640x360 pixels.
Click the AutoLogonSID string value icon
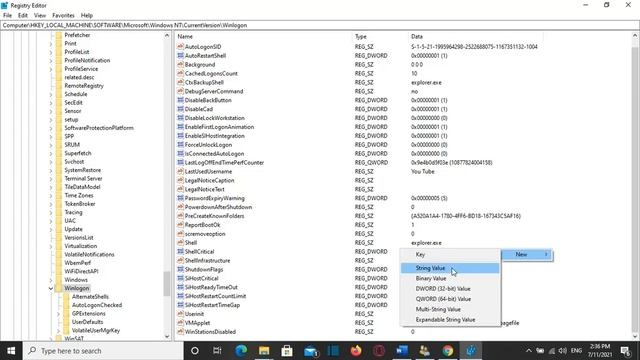tap(180, 47)
